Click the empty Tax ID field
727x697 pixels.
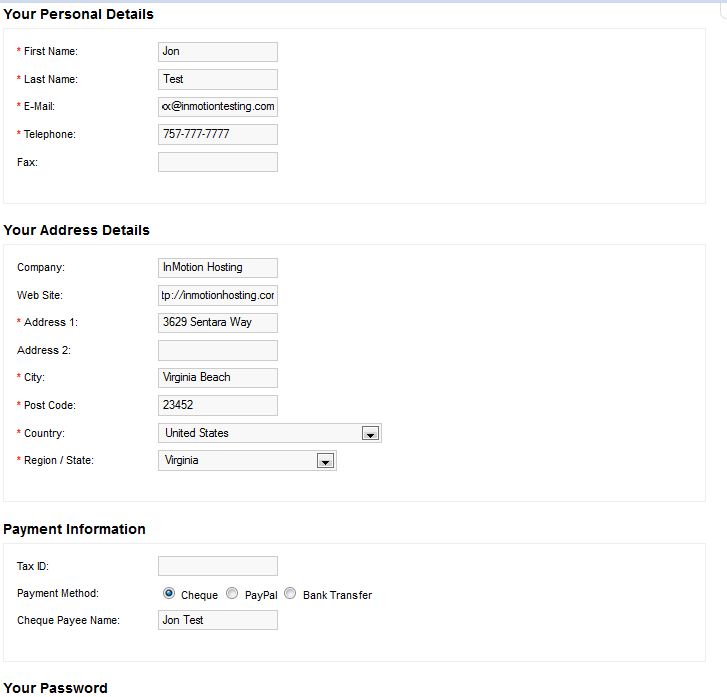click(x=218, y=567)
